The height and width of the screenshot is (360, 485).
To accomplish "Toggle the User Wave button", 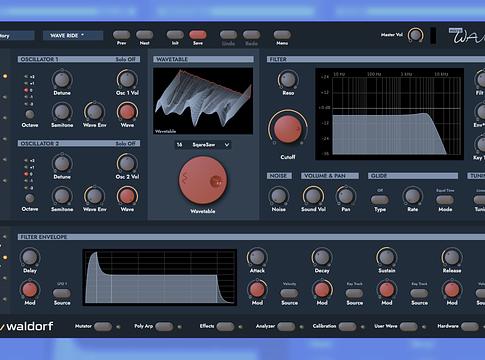I will (x=409, y=326).
